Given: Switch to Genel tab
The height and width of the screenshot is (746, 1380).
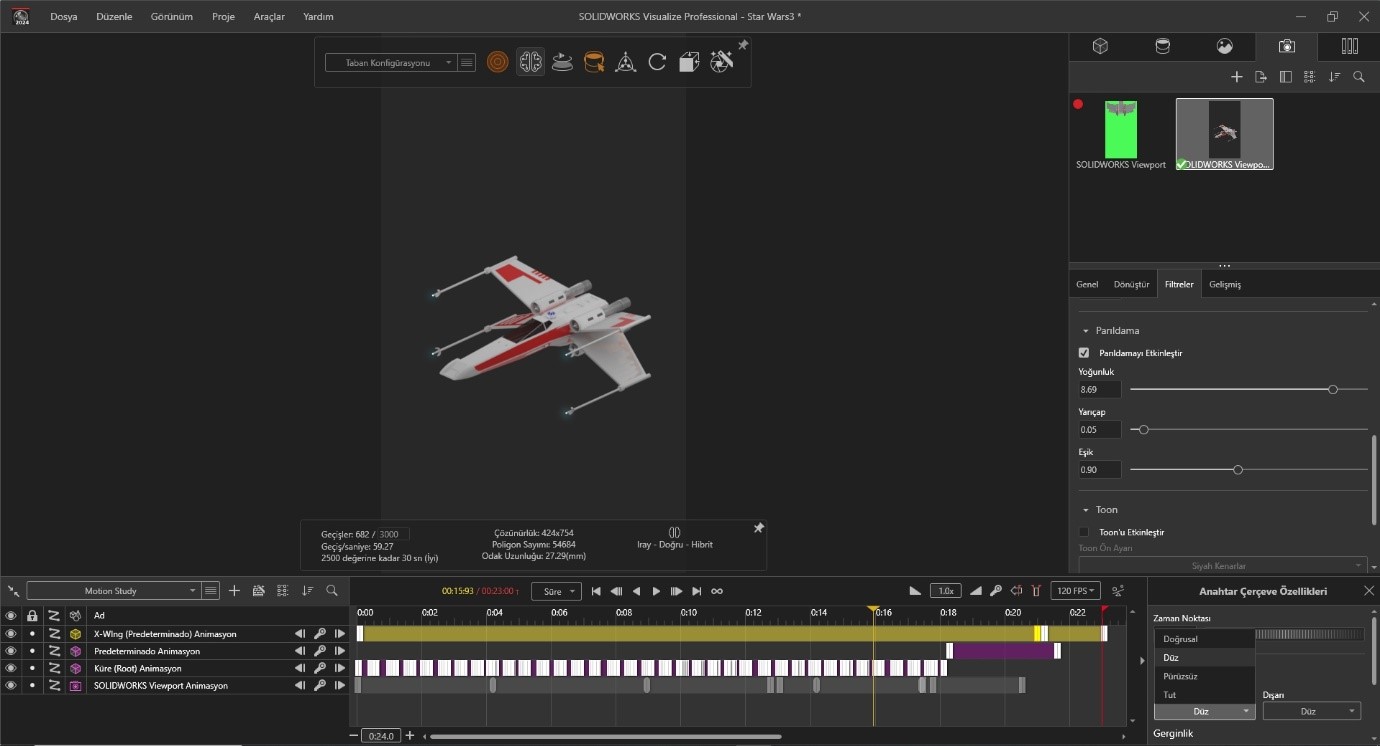Looking at the screenshot, I should [x=1087, y=284].
